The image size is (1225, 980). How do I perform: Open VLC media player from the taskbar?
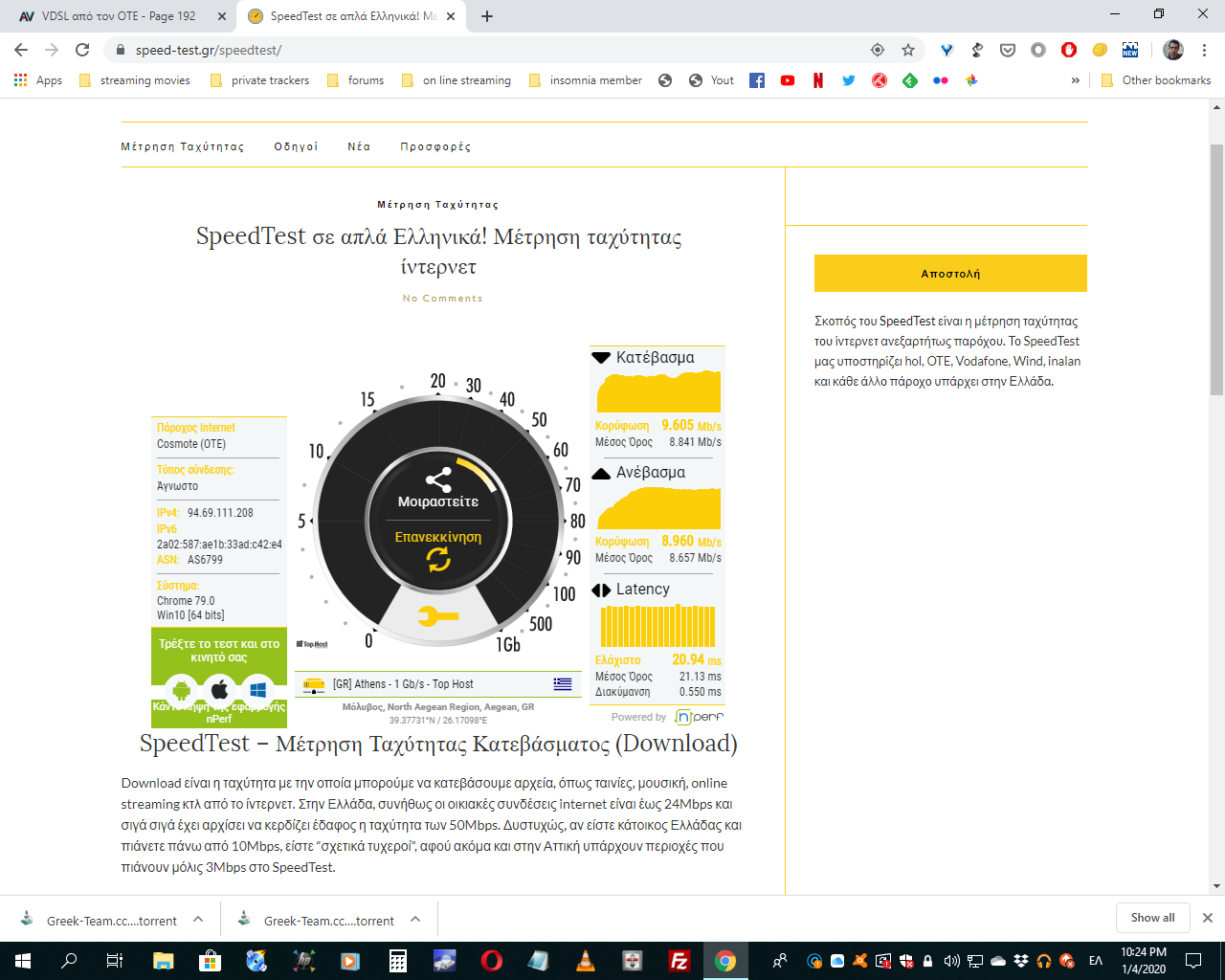(586, 961)
